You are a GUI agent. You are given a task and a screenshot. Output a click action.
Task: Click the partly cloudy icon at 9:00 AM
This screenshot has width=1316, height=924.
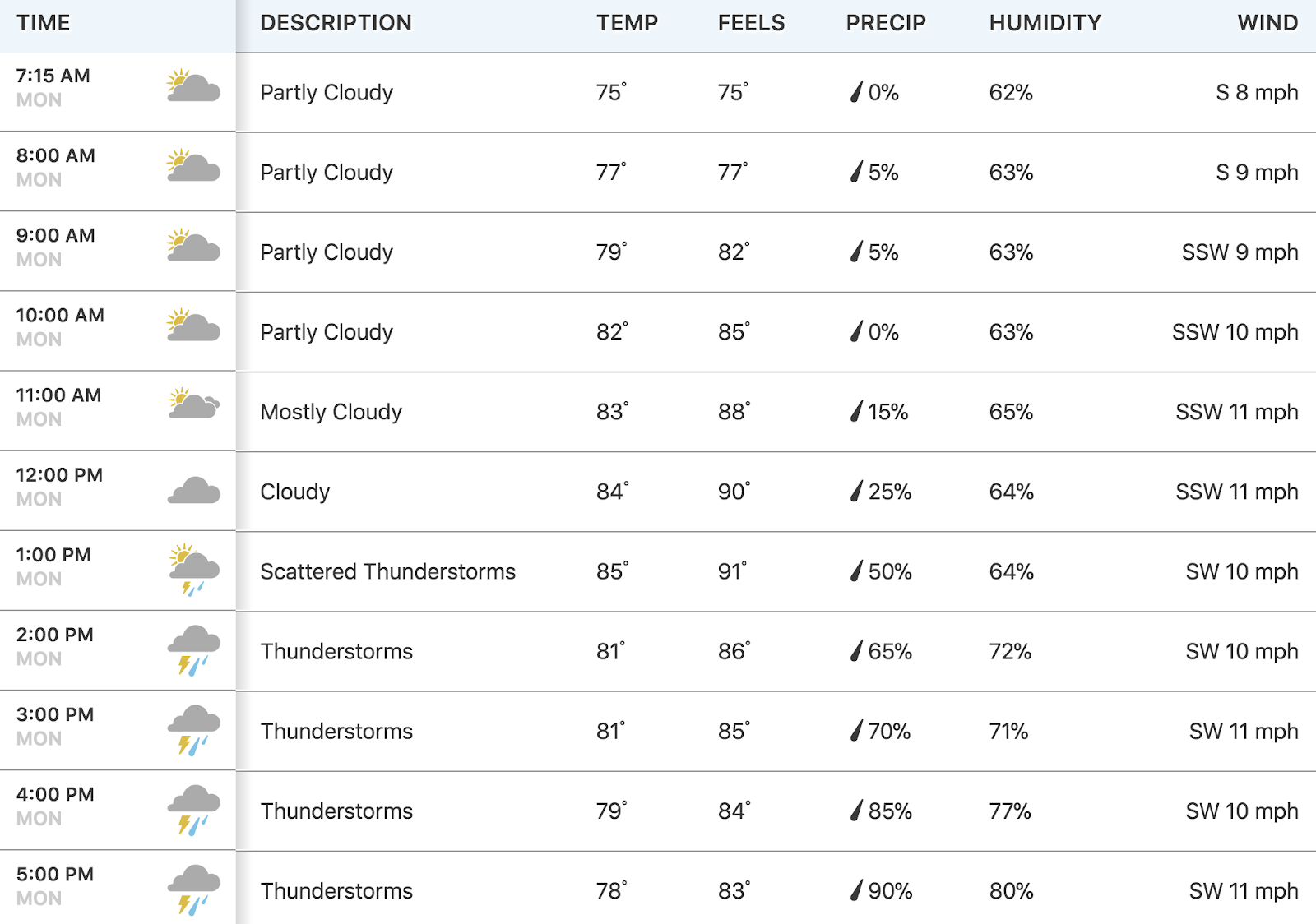(193, 245)
